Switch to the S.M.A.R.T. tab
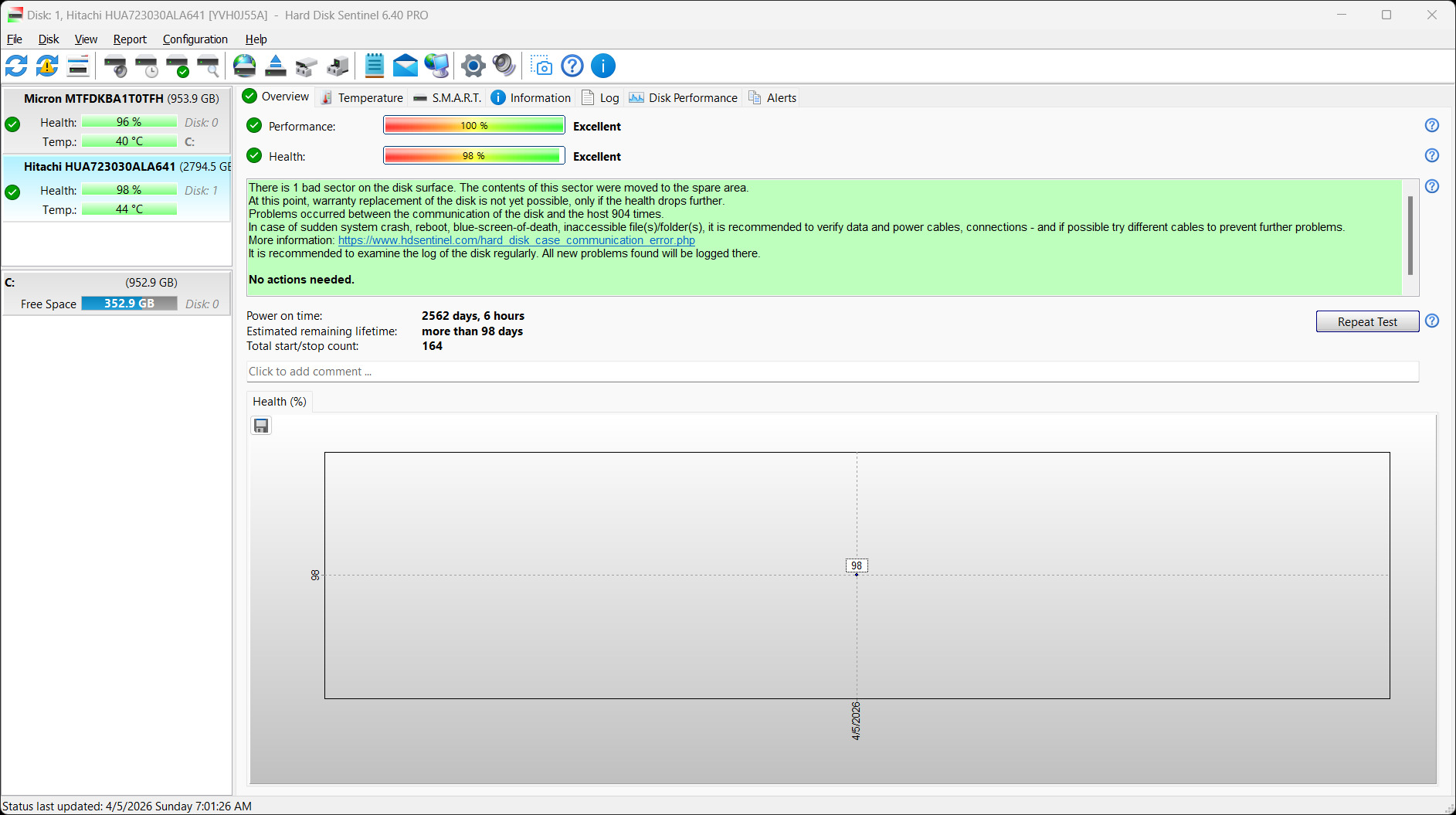This screenshot has width=1456, height=815. coord(447,98)
